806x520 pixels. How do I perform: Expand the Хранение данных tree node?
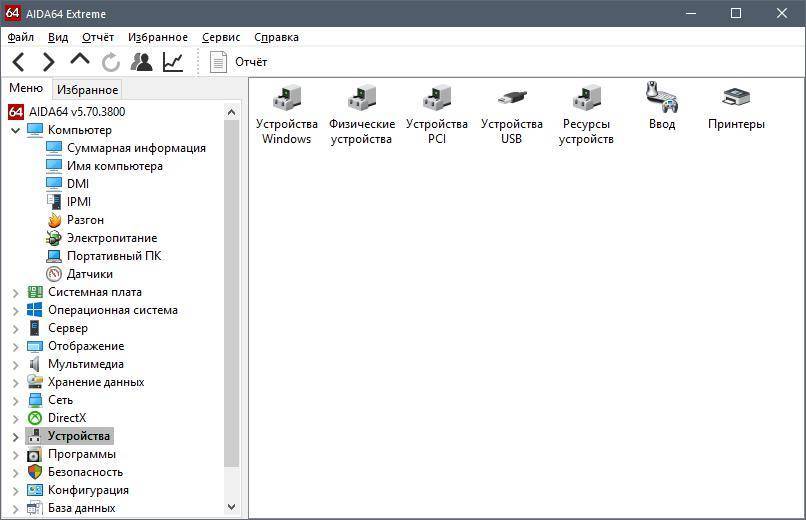tap(16, 382)
